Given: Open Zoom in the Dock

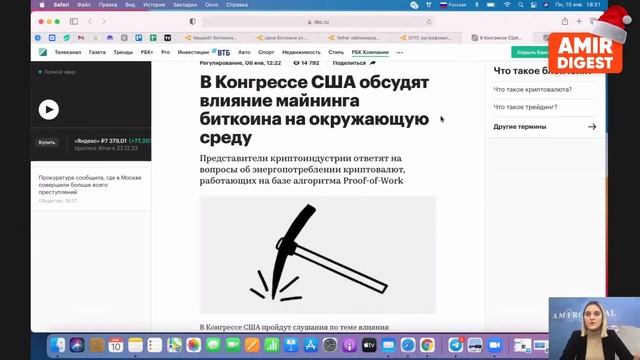Looking at the screenshot, I should pos(494,345).
